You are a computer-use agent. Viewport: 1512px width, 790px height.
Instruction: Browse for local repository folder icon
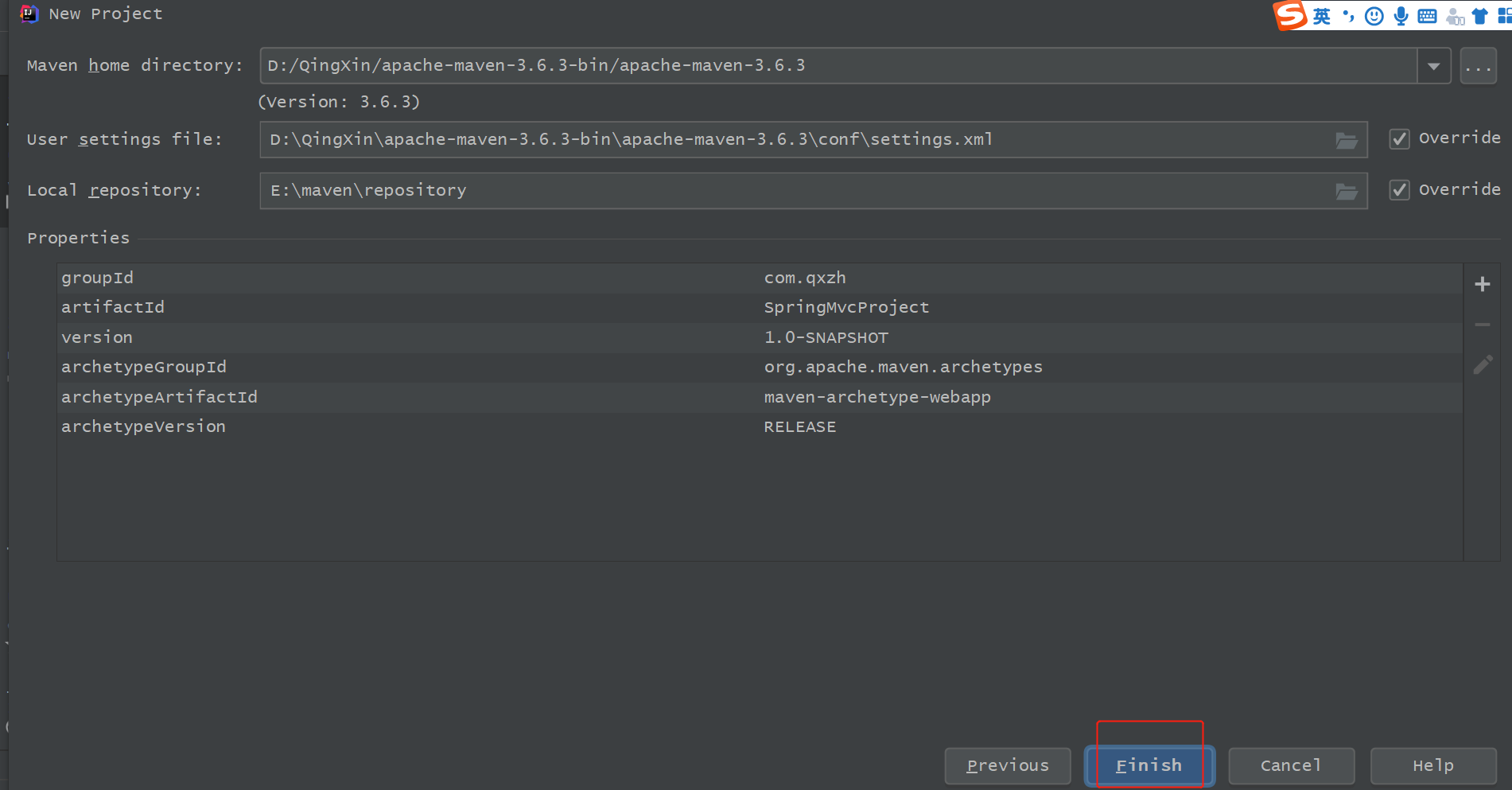tap(1346, 192)
